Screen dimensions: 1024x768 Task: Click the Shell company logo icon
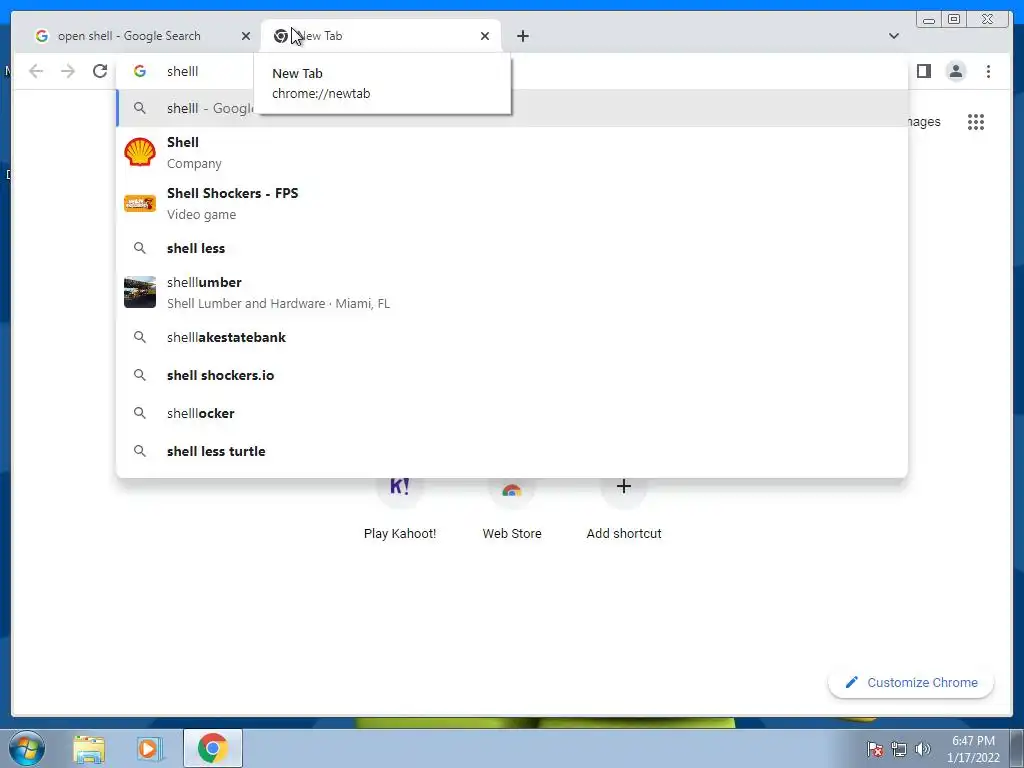pos(140,152)
